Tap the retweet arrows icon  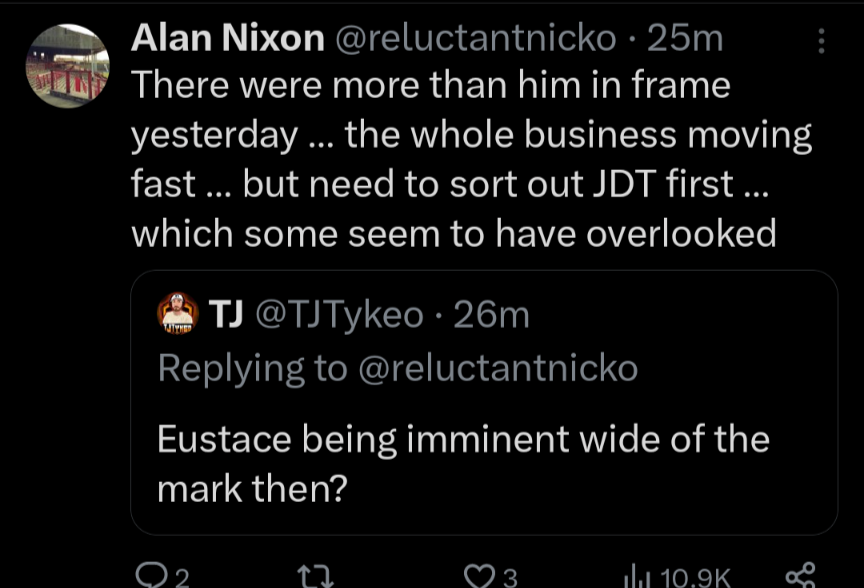coord(314,575)
